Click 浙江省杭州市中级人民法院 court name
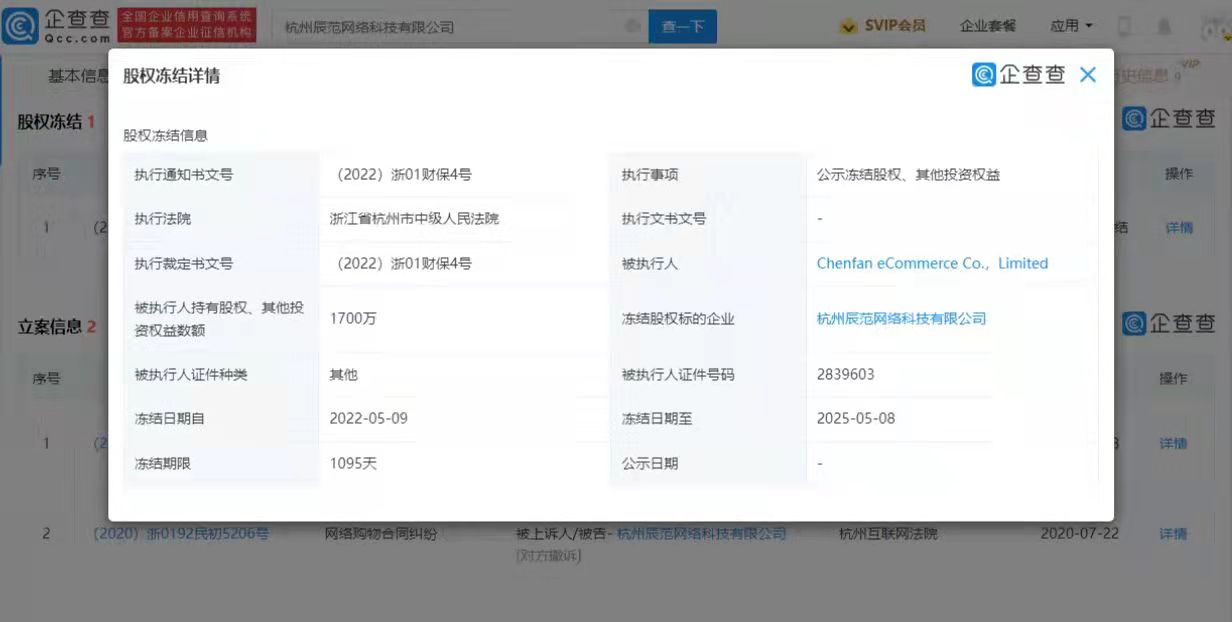1232x622 pixels. (x=414, y=218)
